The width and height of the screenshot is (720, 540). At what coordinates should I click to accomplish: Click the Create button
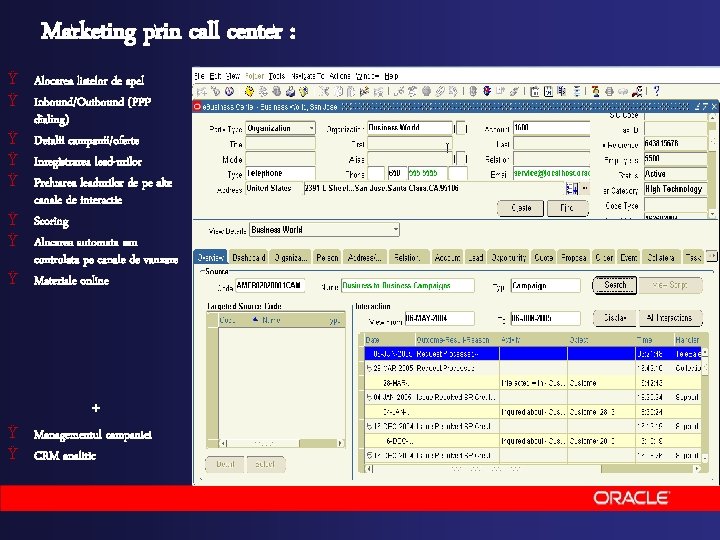pyautogui.click(x=521, y=208)
